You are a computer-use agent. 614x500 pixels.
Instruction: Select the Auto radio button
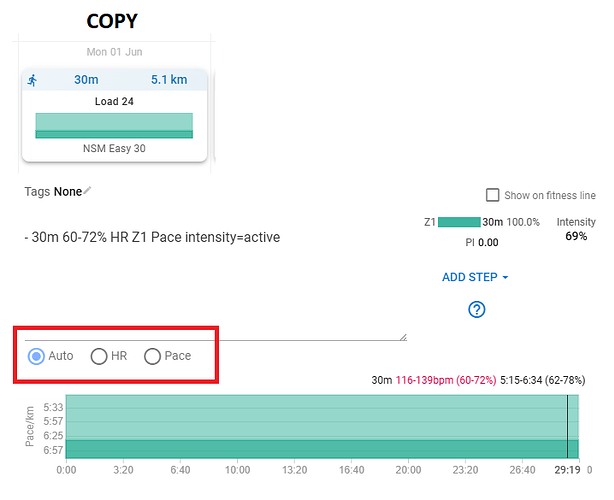point(36,356)
